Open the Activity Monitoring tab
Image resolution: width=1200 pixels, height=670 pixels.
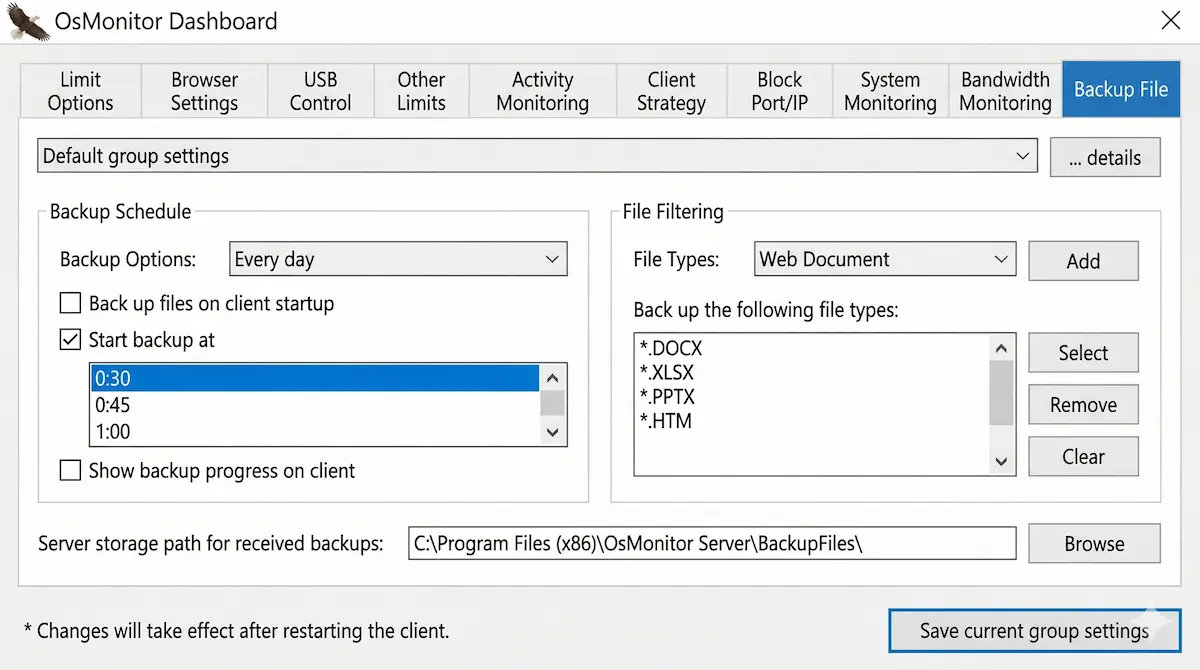pos(542,90)
